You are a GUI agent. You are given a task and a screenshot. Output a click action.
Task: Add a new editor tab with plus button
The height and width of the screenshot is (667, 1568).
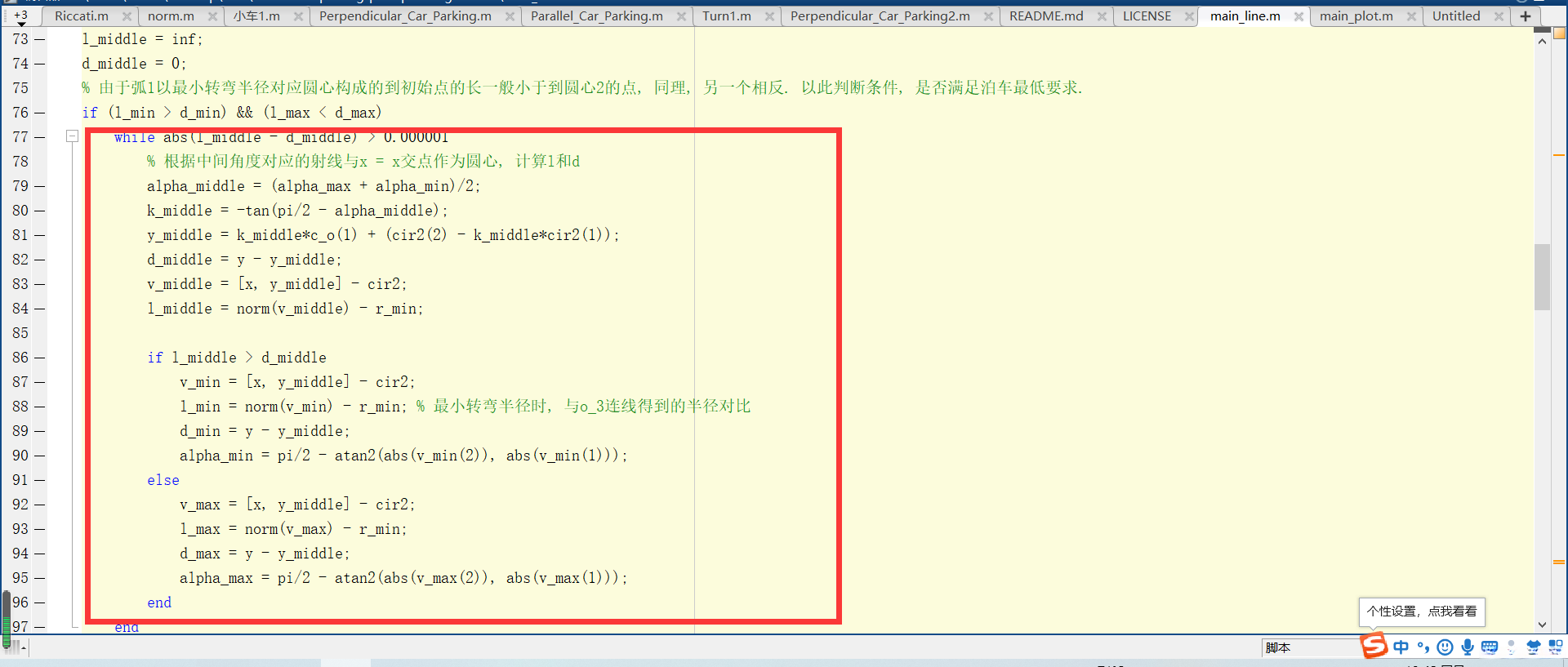click(x=1525, y=16)
